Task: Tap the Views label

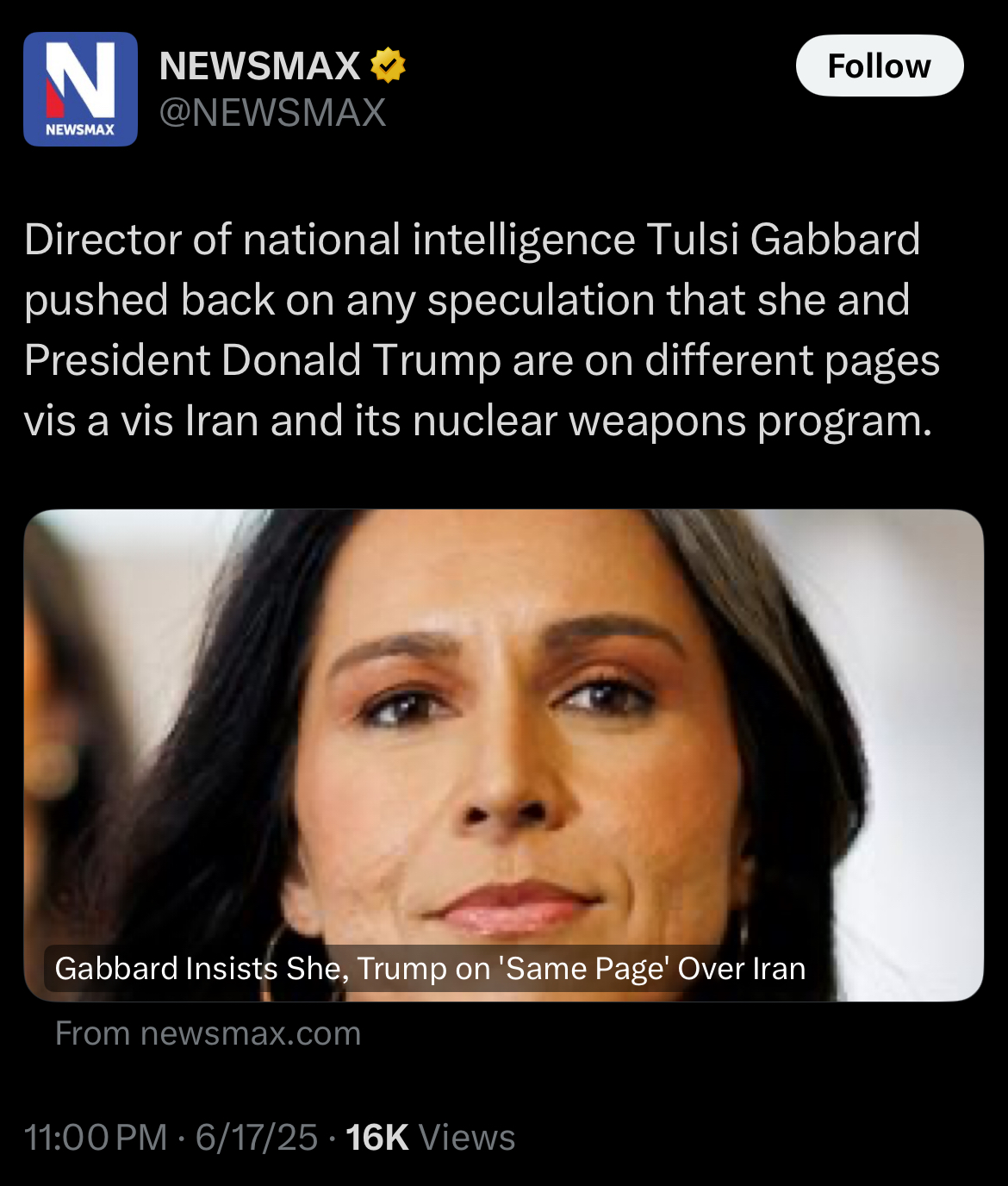Action: pos(467,1138)
